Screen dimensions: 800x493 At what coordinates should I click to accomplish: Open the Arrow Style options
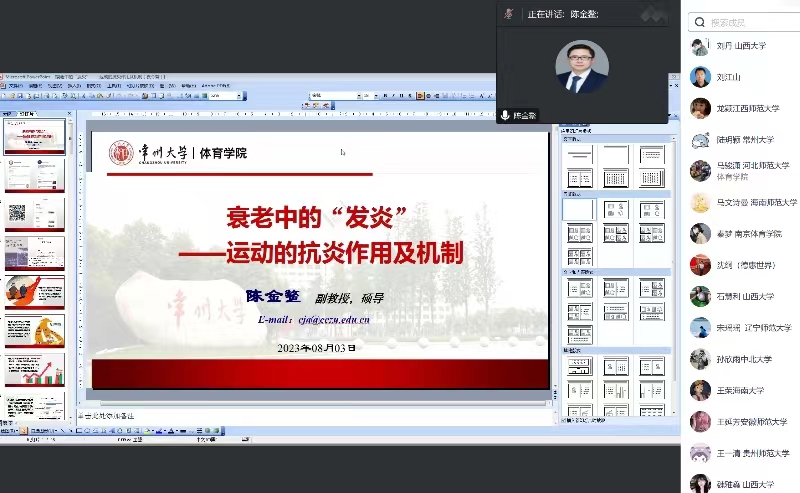[x=199, y=431]
